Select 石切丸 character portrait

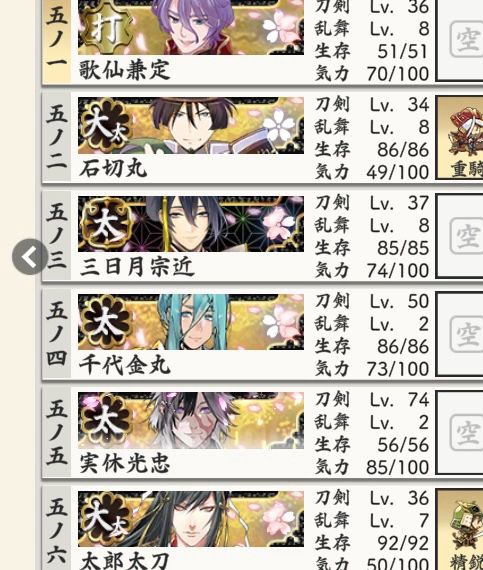tap(191, 125)
